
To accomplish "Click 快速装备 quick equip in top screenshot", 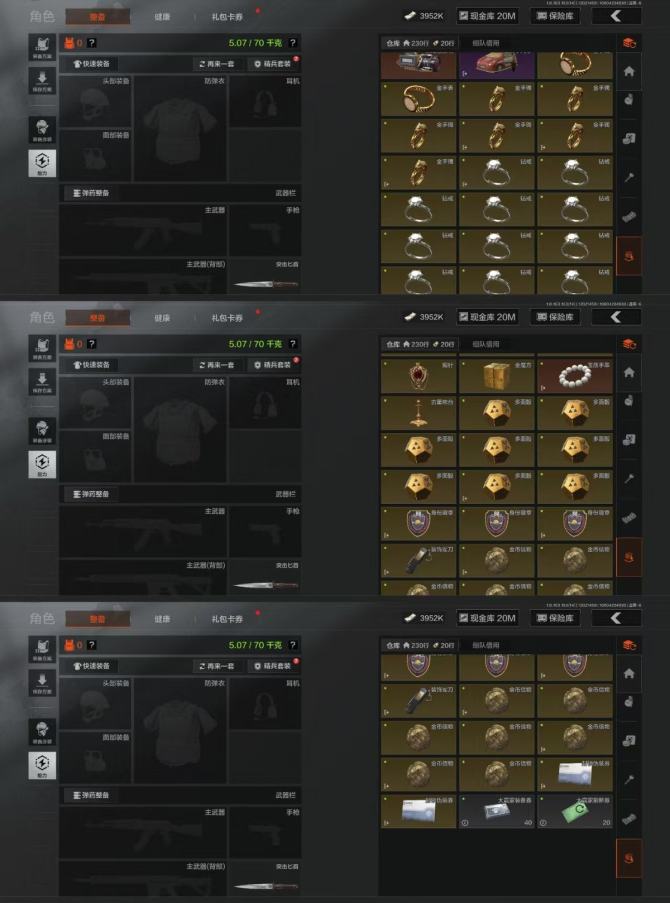I will point(91,63).
